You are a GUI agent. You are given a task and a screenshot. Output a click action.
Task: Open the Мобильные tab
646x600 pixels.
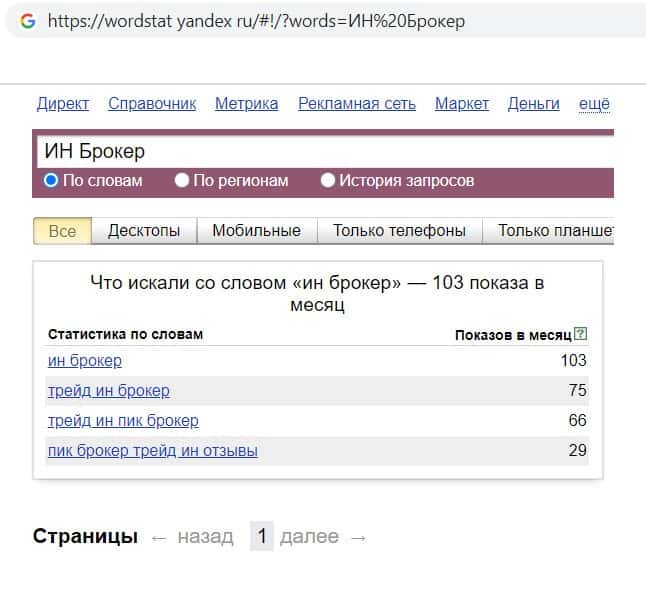(256, 231)
